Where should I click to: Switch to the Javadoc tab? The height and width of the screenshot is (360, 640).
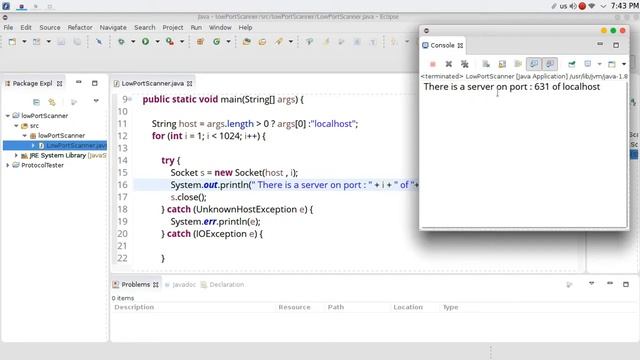click(x=180, y=284)
